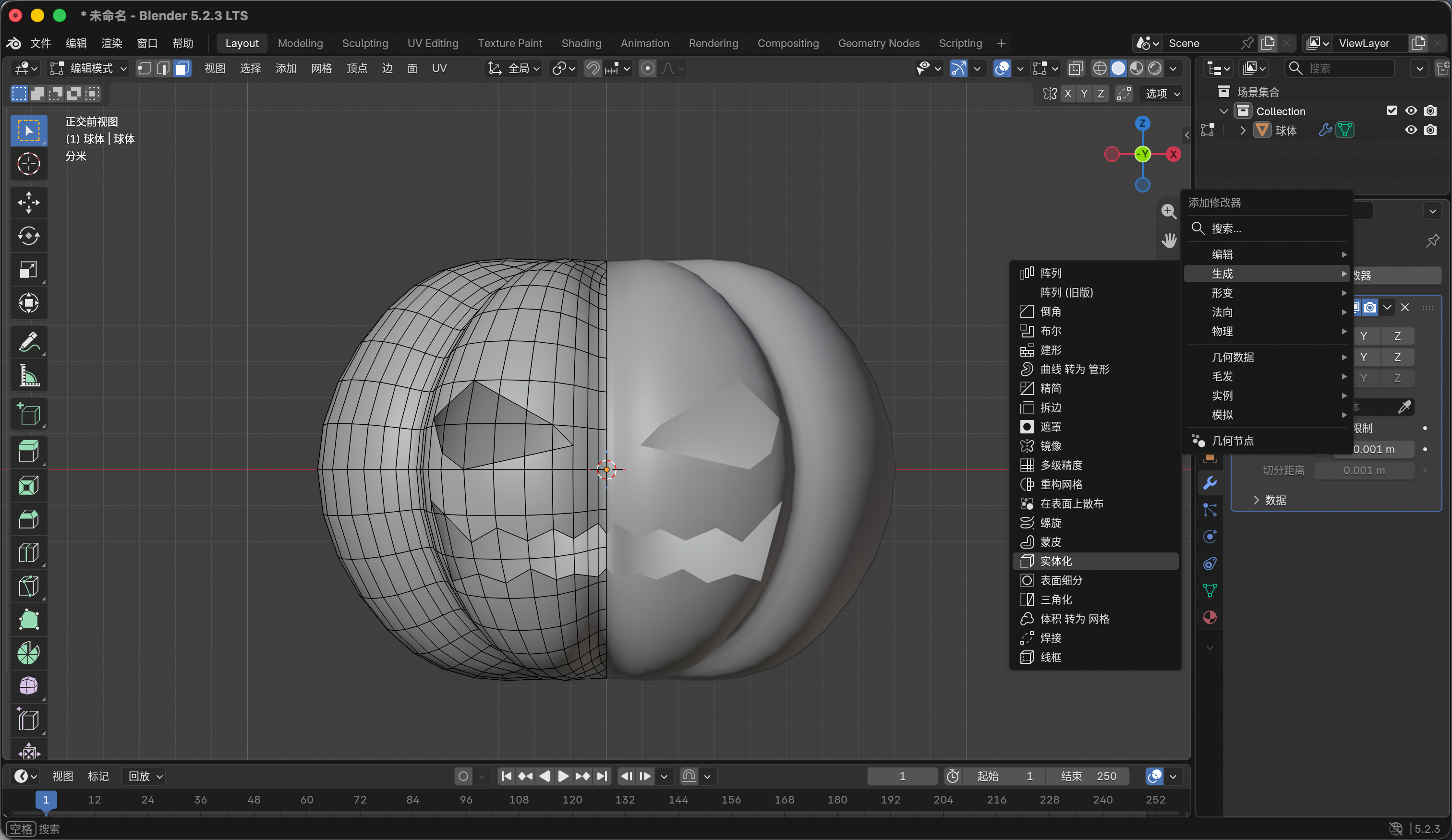This screenshot has width=1452, height=840.
Task: Select the Extrude Region tool
Action: [29, 452]
